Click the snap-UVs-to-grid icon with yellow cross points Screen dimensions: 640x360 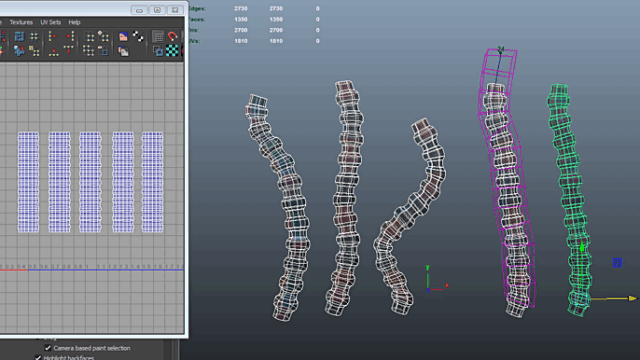tap(34, 37)
